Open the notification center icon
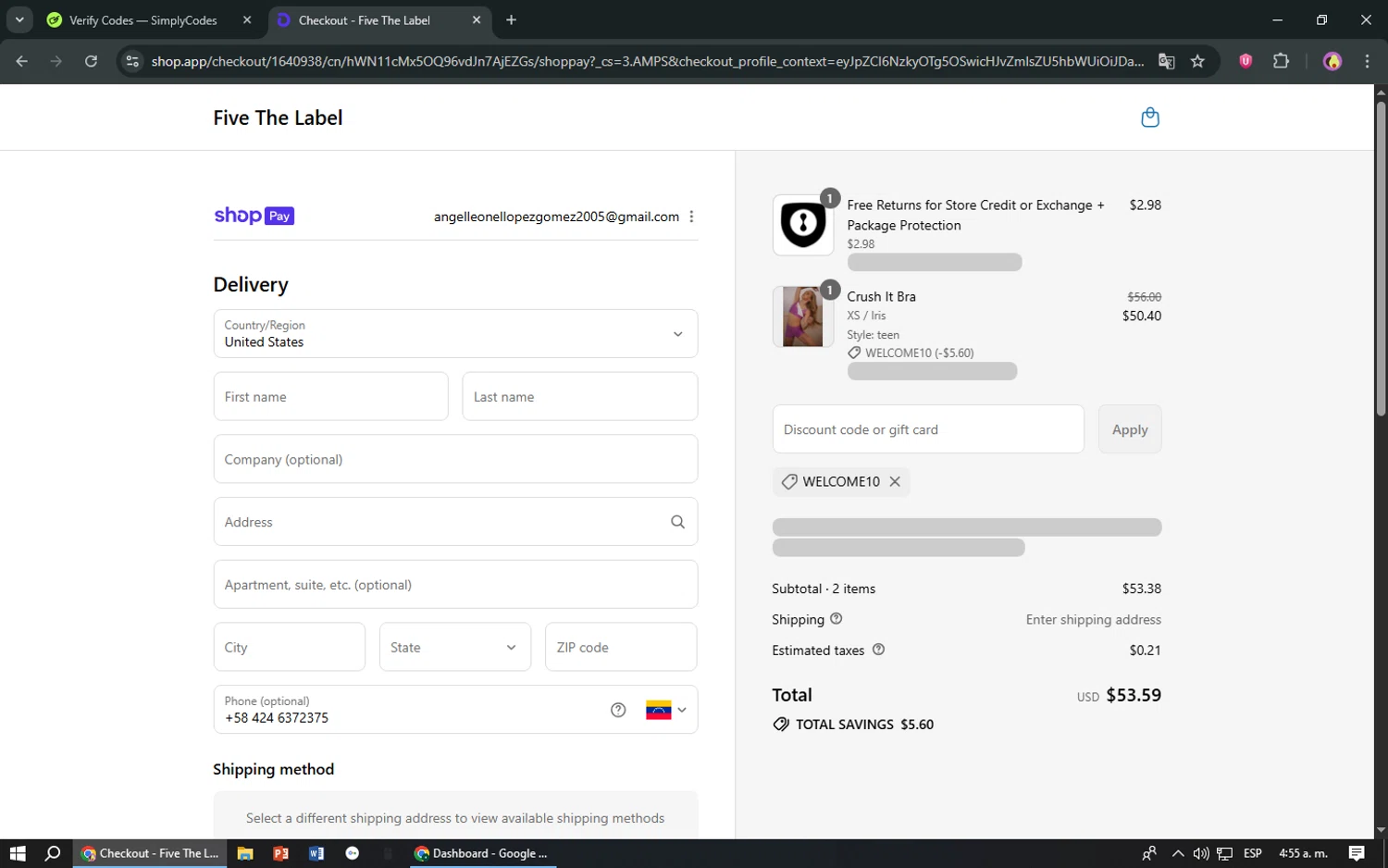The height and width of the screenshot is (868, 1388). click(1357, 853)
